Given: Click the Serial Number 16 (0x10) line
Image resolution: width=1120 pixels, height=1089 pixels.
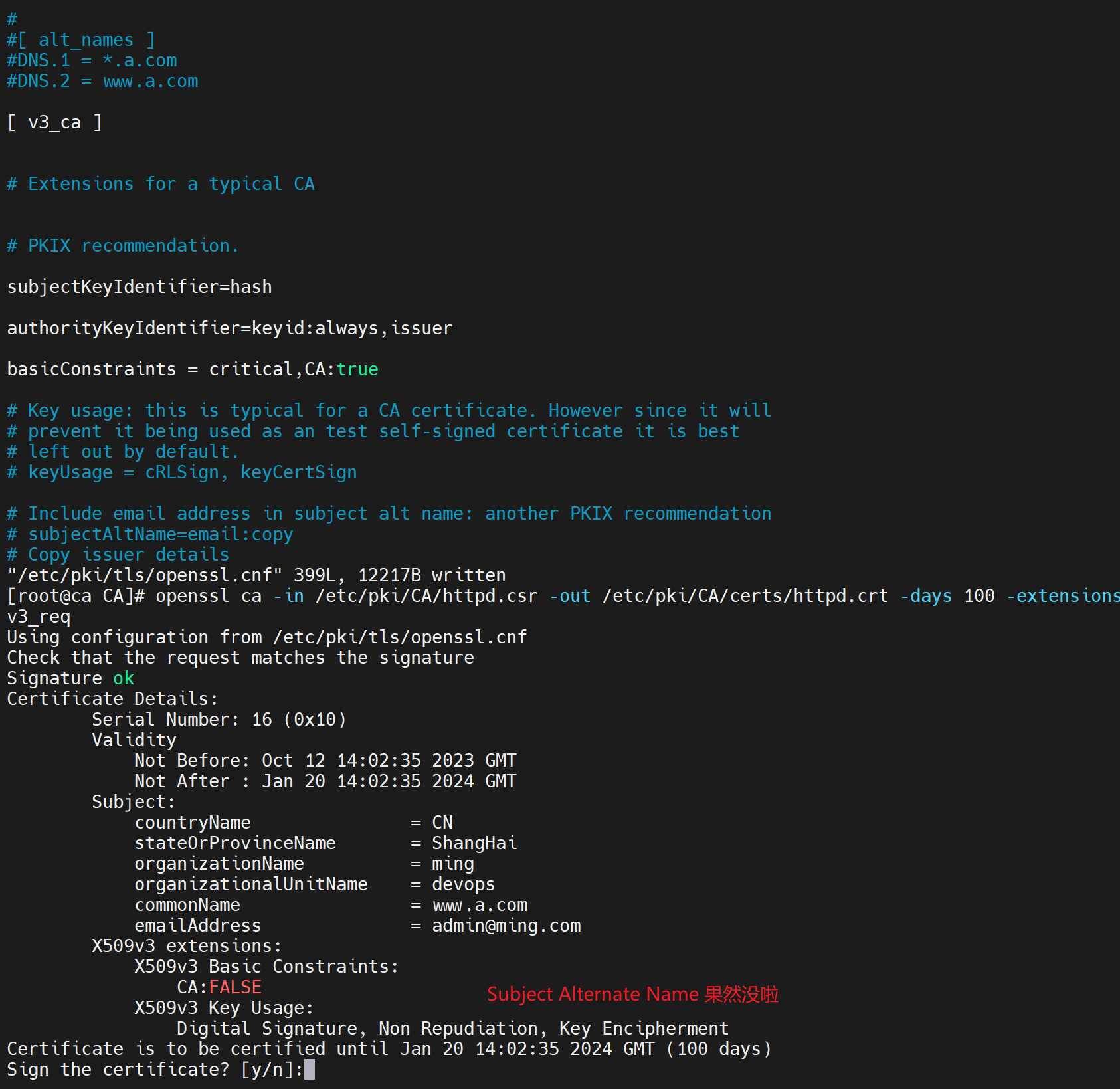Looking at the screenshot, I should [x=219, y=720].
